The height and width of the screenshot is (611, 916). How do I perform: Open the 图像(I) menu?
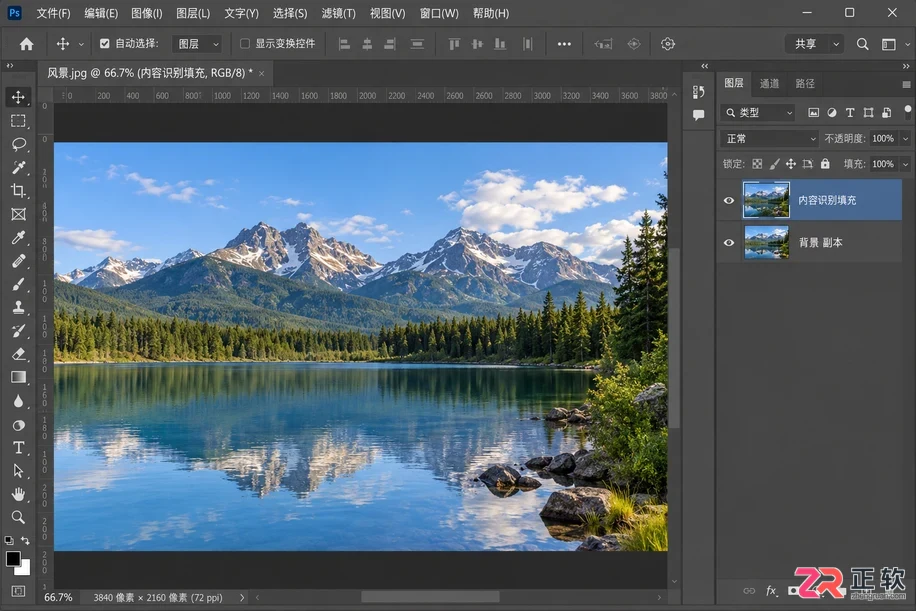[147, 13]
